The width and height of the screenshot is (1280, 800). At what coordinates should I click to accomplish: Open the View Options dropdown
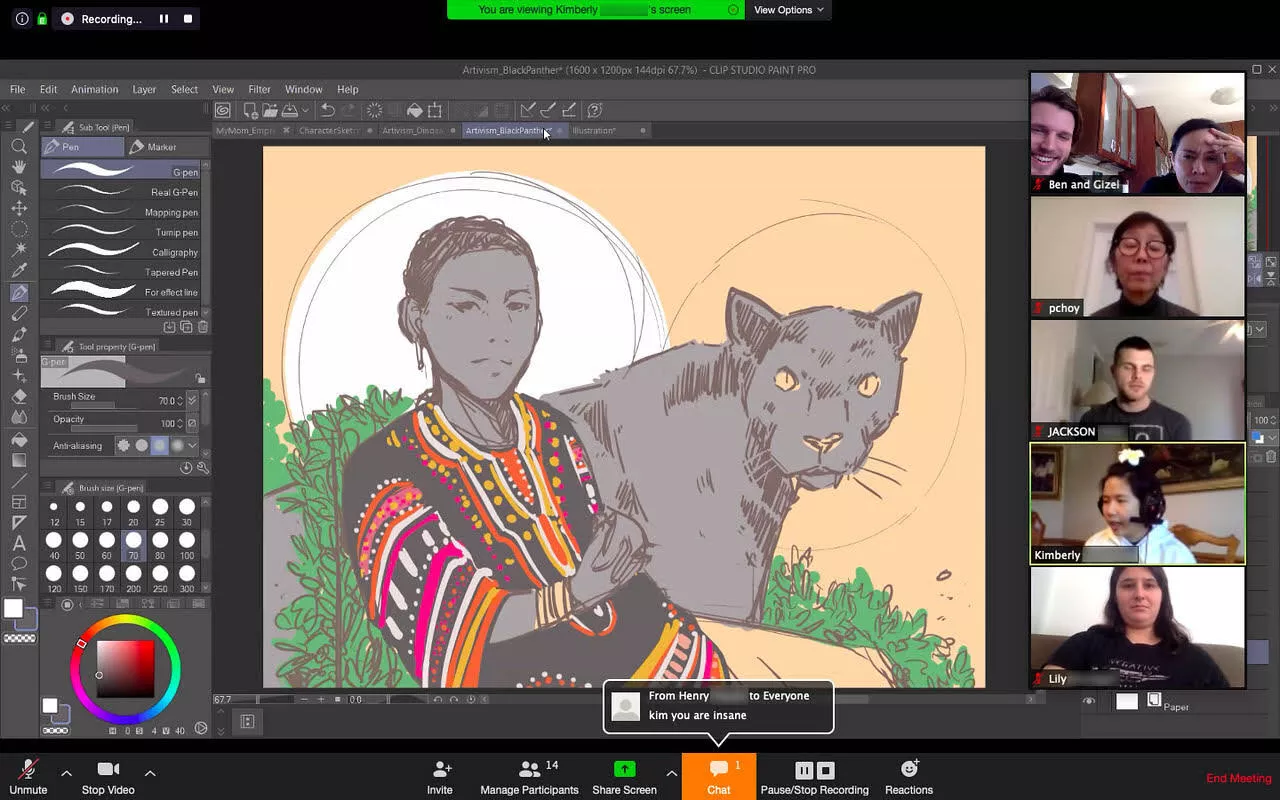(x=788, y=10)
